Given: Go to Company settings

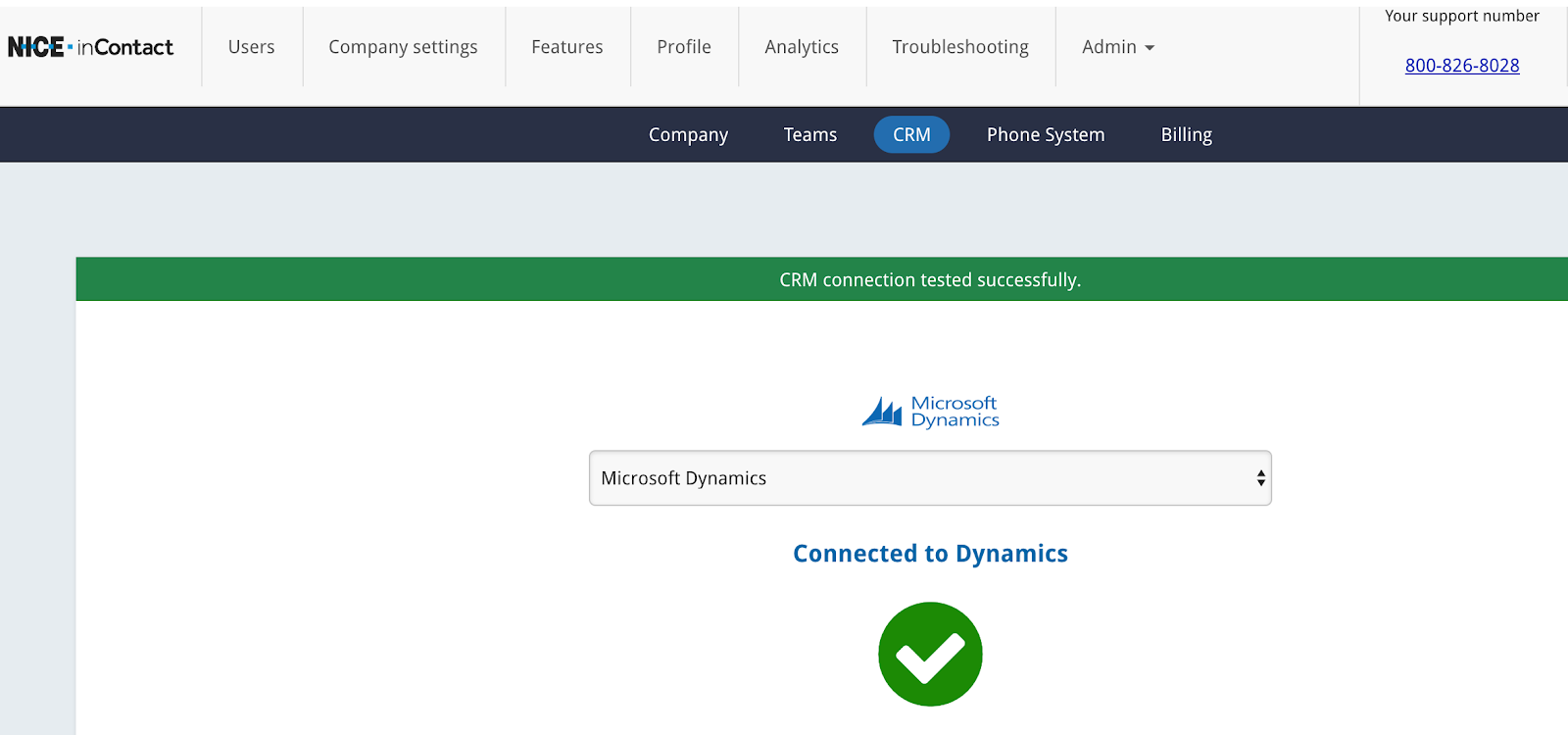Looking at the screenshot, I should tap(404, 47).
